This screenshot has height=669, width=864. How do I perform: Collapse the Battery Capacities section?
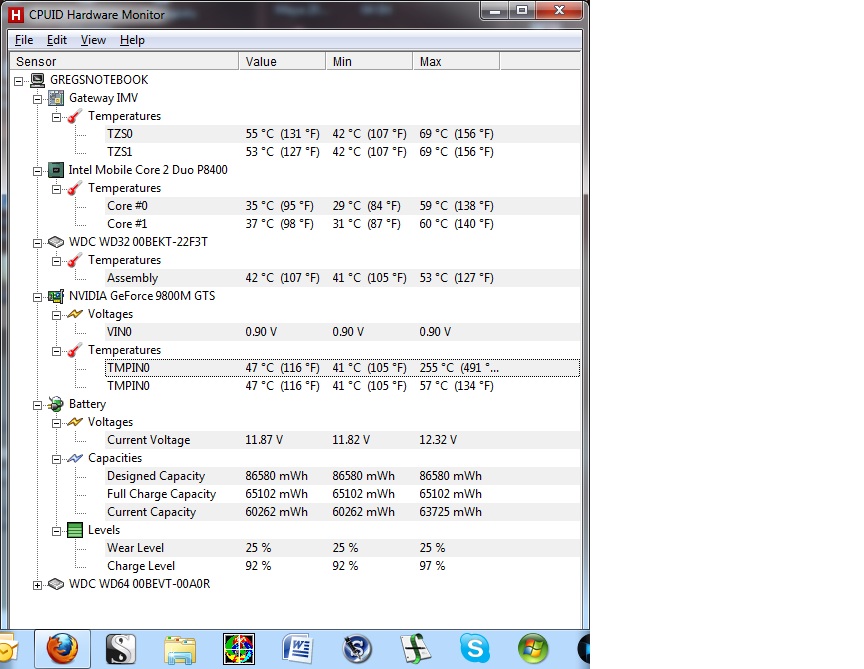pyautogui.click(x=56, y=459)
